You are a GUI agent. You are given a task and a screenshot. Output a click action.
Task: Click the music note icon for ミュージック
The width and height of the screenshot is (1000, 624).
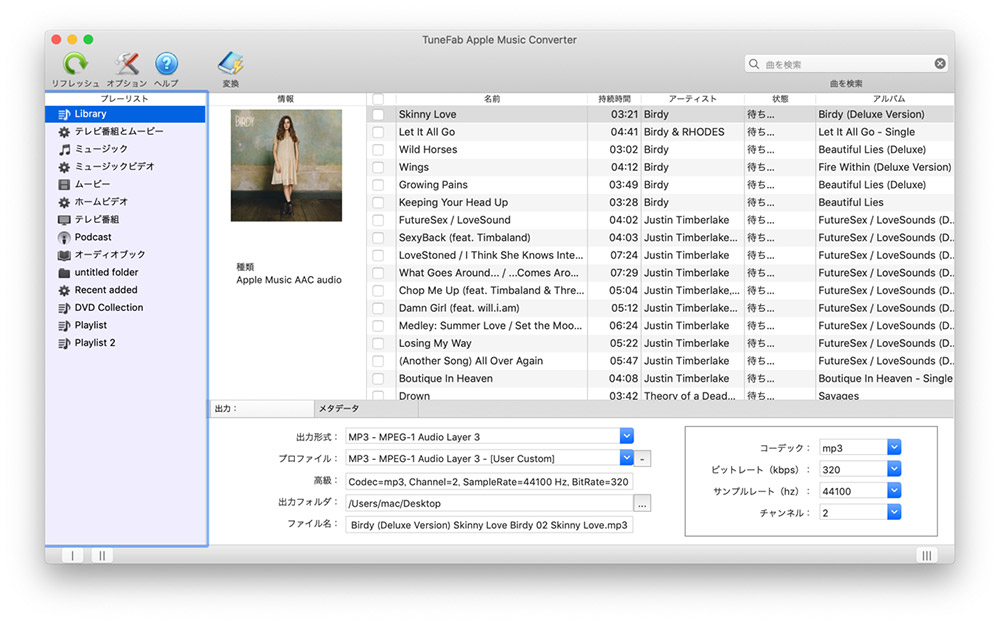pyautogui.click(x=64, y=149)
